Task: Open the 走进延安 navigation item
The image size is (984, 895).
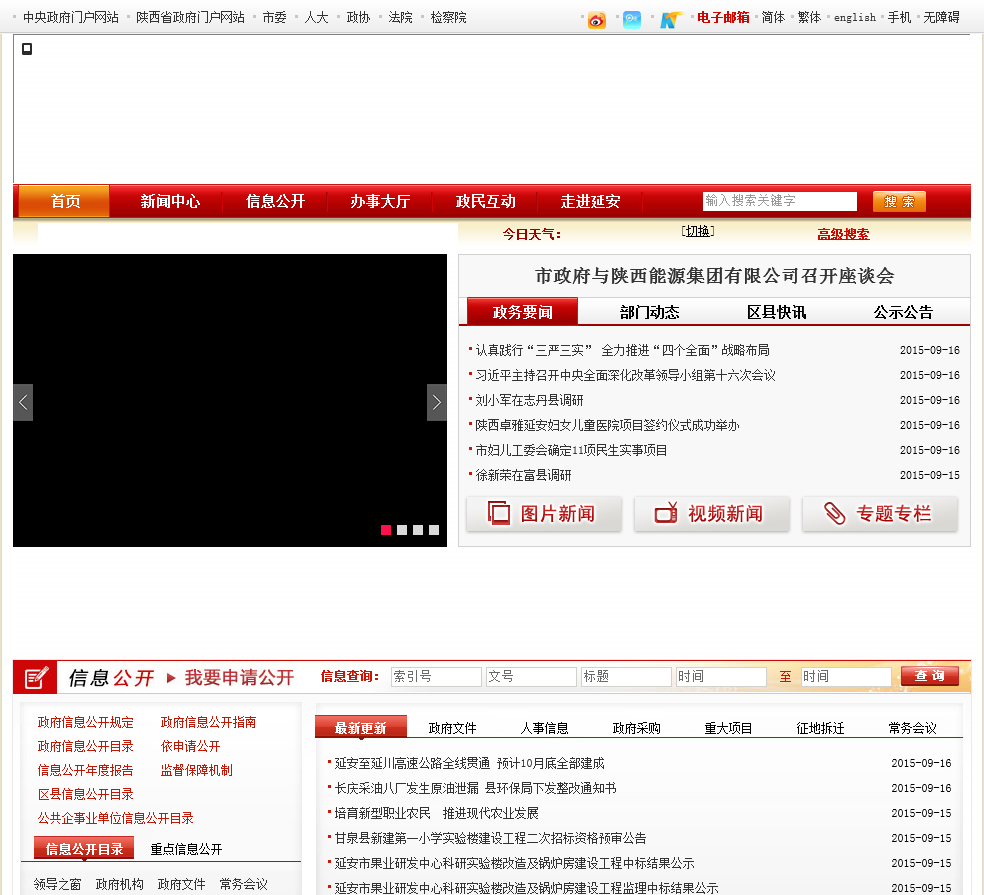Action: [590, 201]
